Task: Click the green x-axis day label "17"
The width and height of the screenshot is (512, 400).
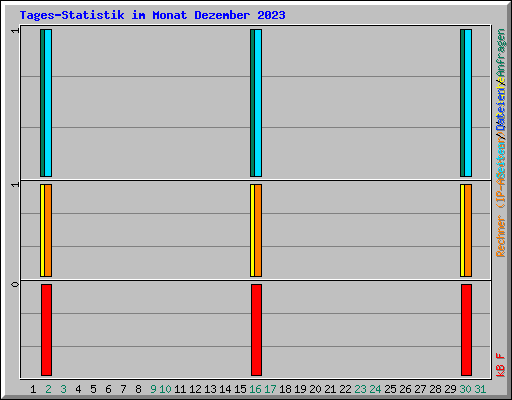Action: [x=270, y=389]
